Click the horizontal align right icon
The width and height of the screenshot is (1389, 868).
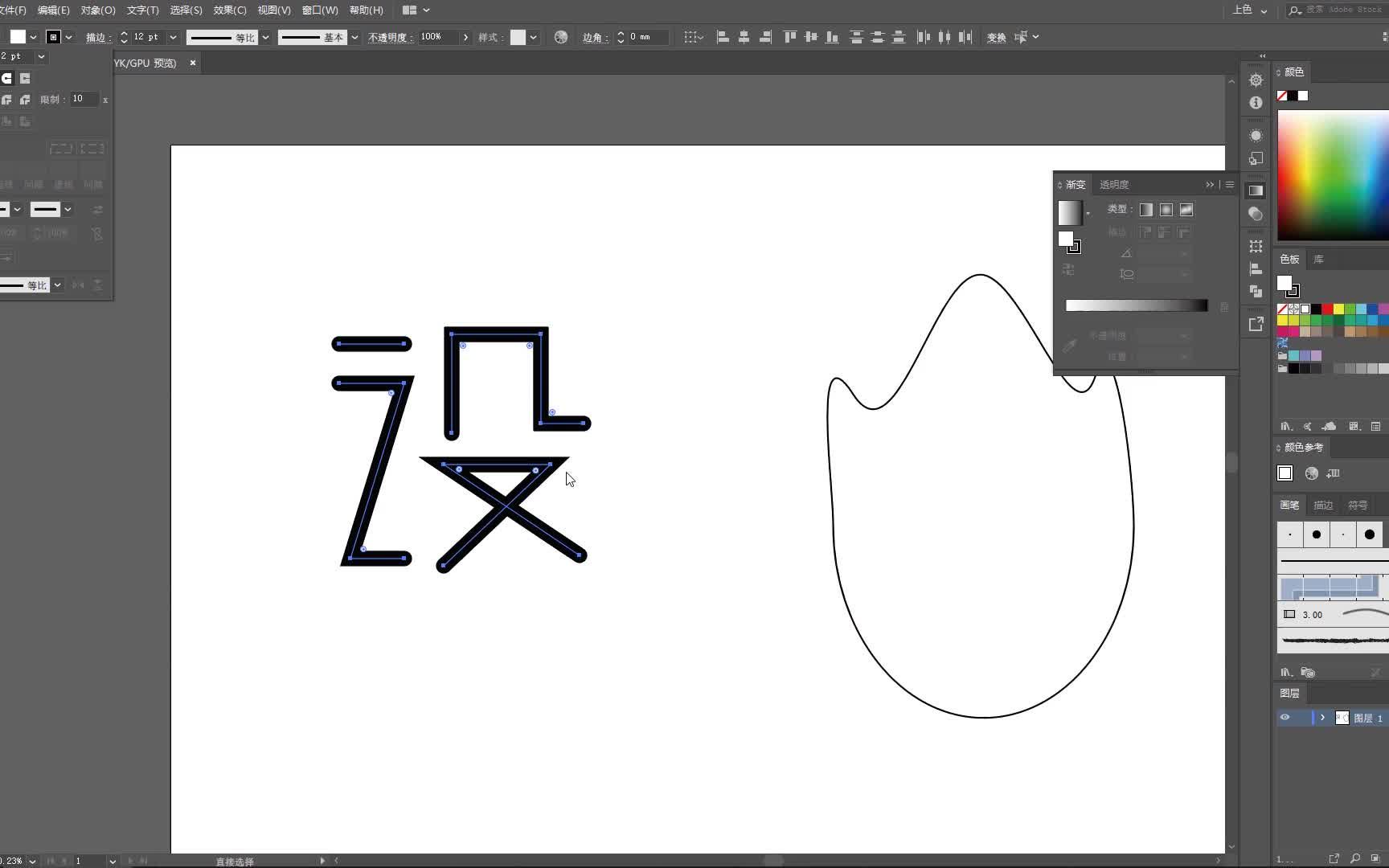point(765,37)
